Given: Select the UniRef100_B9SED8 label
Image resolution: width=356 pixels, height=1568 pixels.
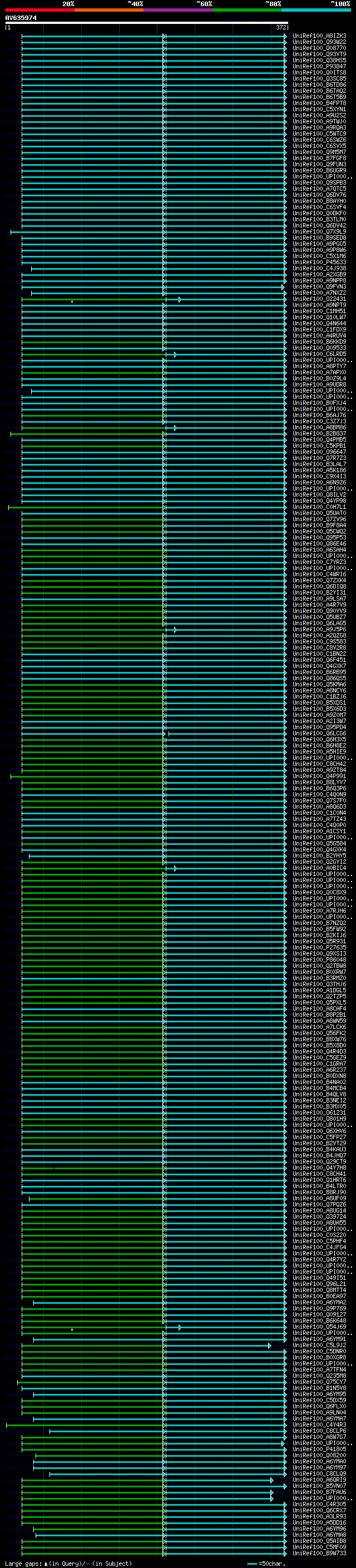Looking at the screenshot, I should pos(319,238).
